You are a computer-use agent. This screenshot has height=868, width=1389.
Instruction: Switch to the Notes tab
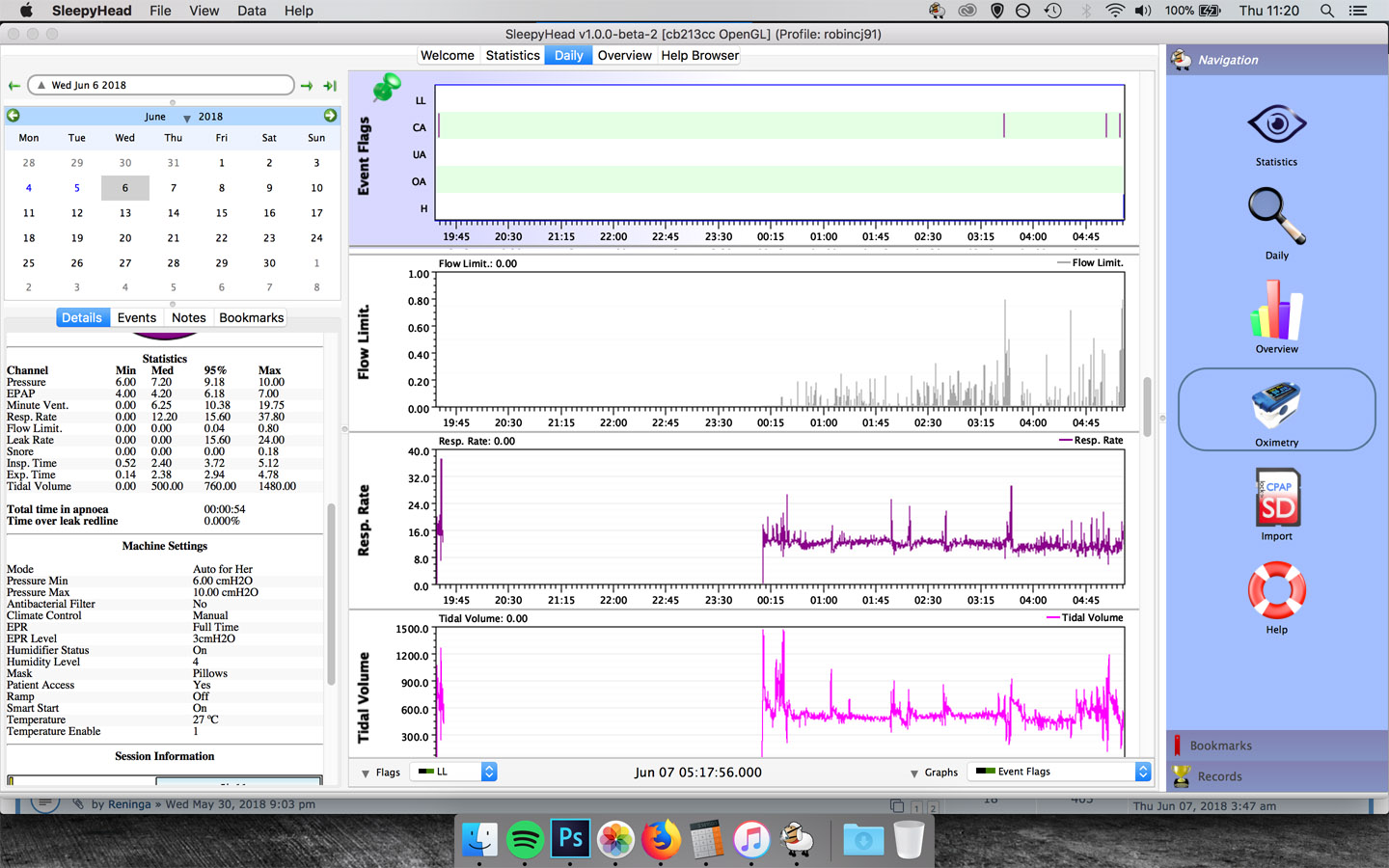click(x=189, y=317)
